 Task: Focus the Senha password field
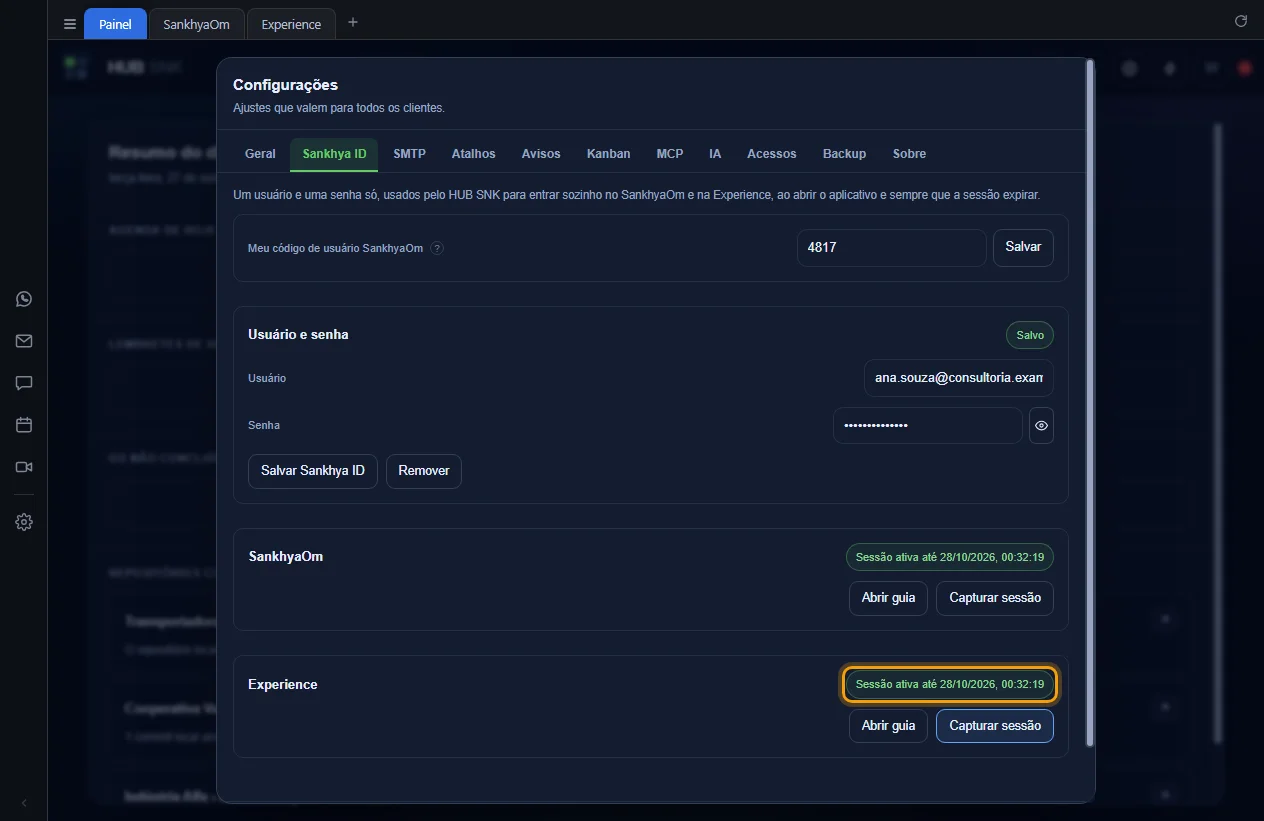coord(928,425)
